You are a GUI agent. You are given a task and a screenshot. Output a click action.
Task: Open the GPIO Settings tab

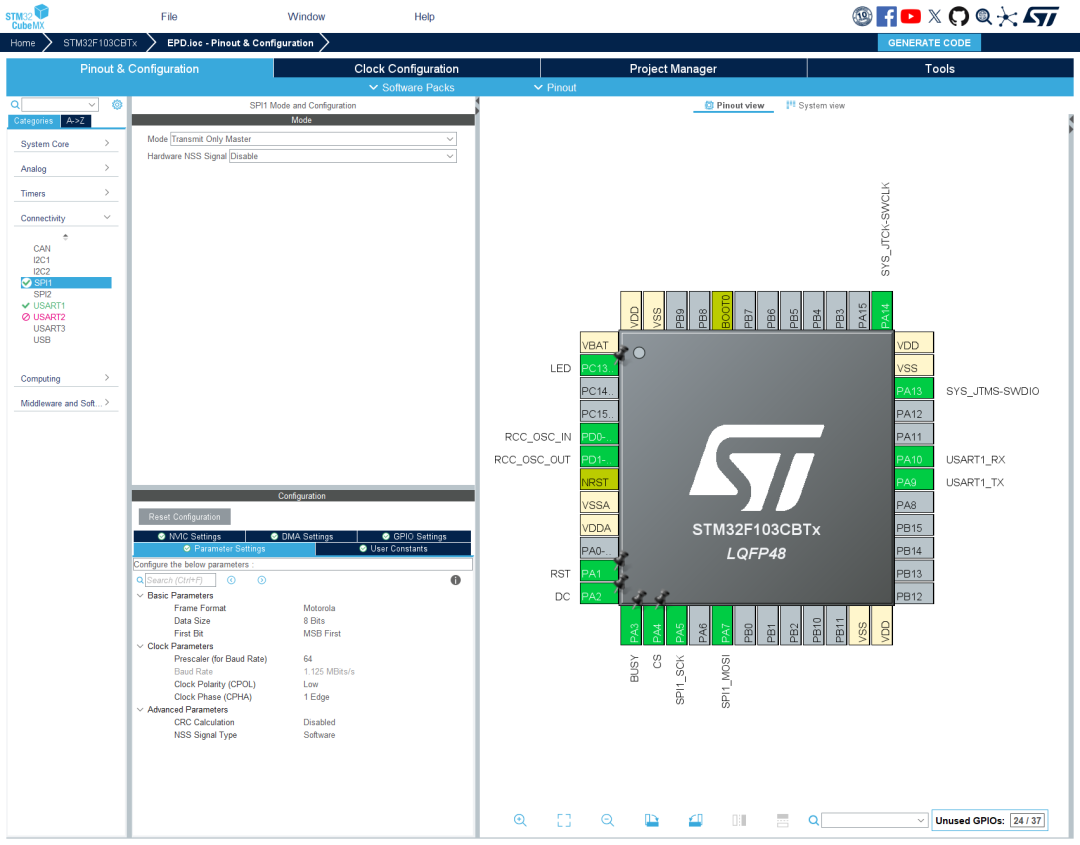(415, 536)
